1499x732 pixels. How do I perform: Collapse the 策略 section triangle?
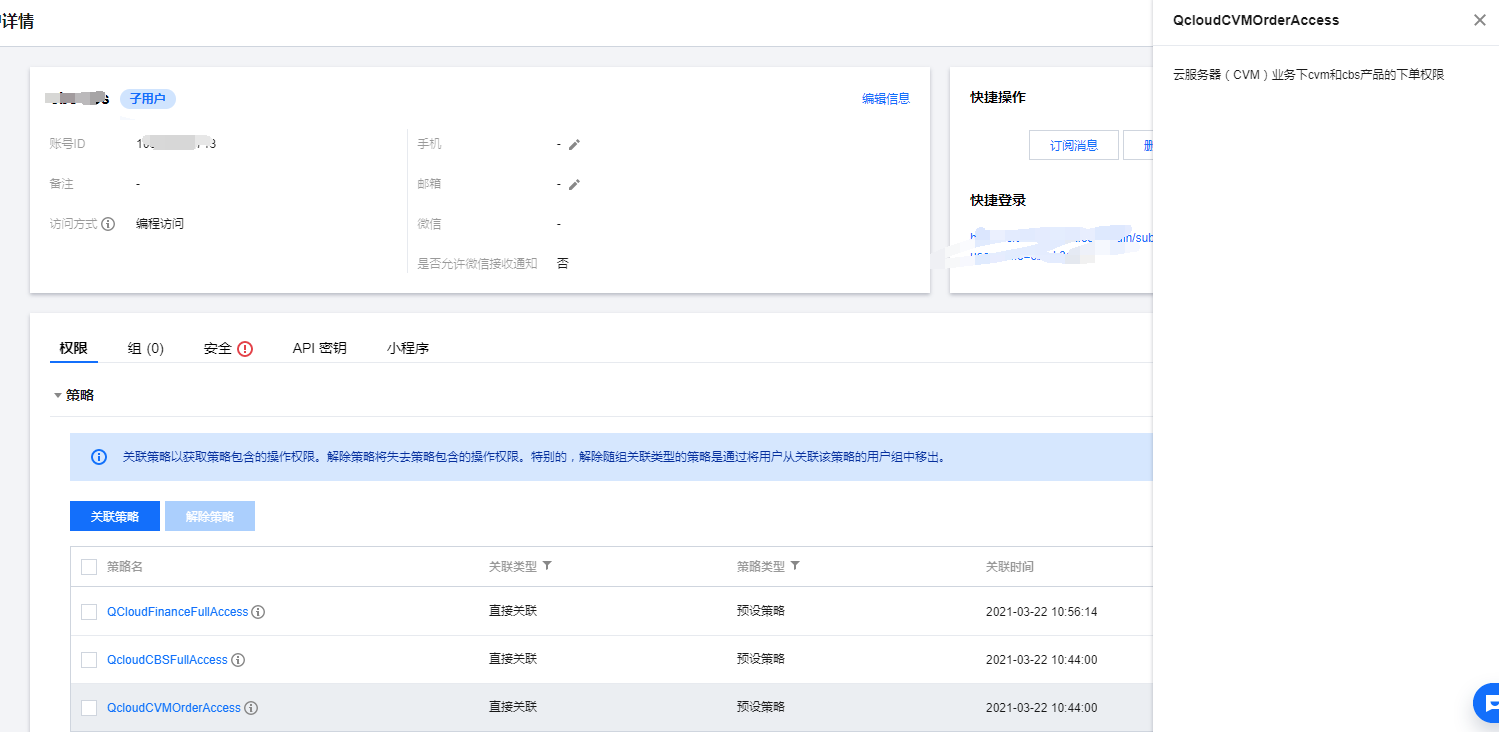click(x=57, y=396)
